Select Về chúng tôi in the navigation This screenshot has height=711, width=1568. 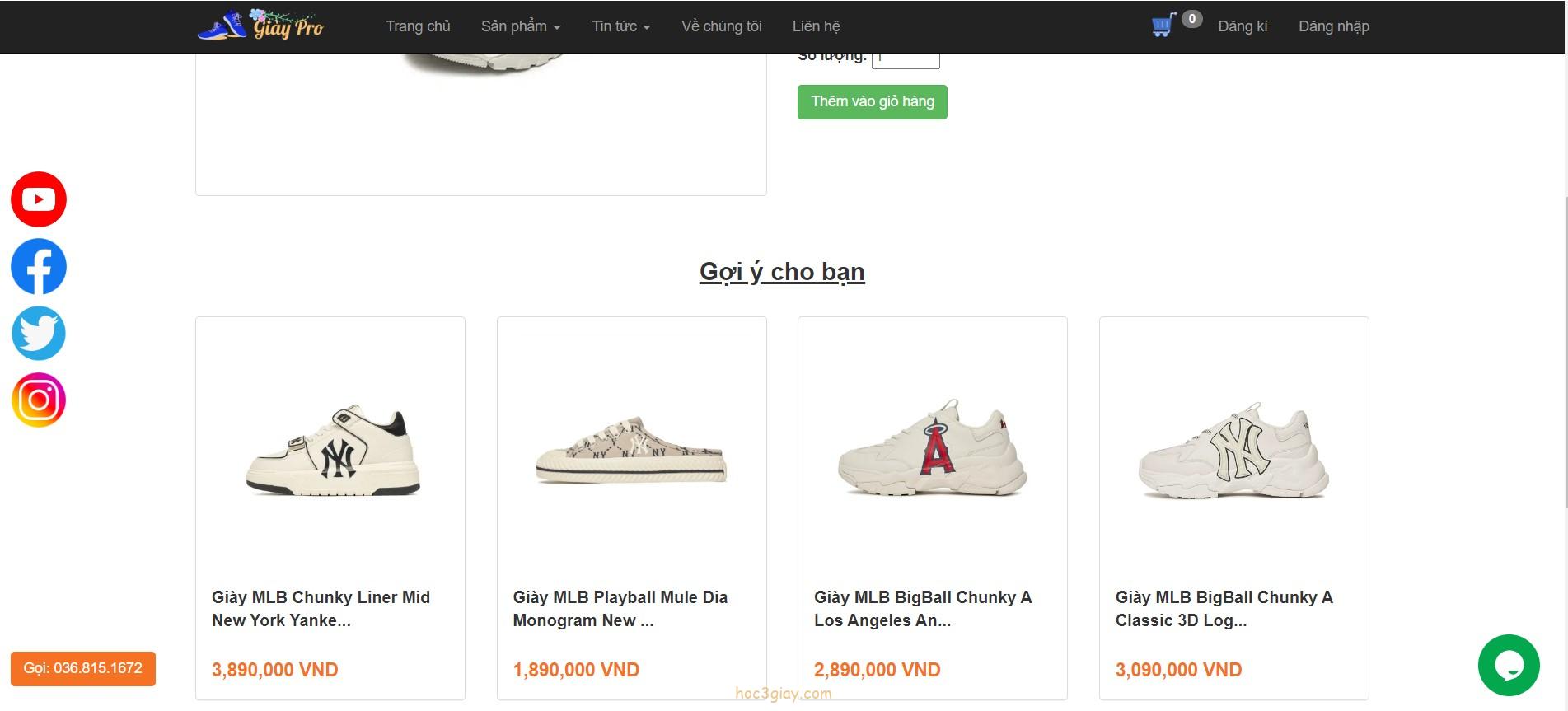tap(720, 26)
